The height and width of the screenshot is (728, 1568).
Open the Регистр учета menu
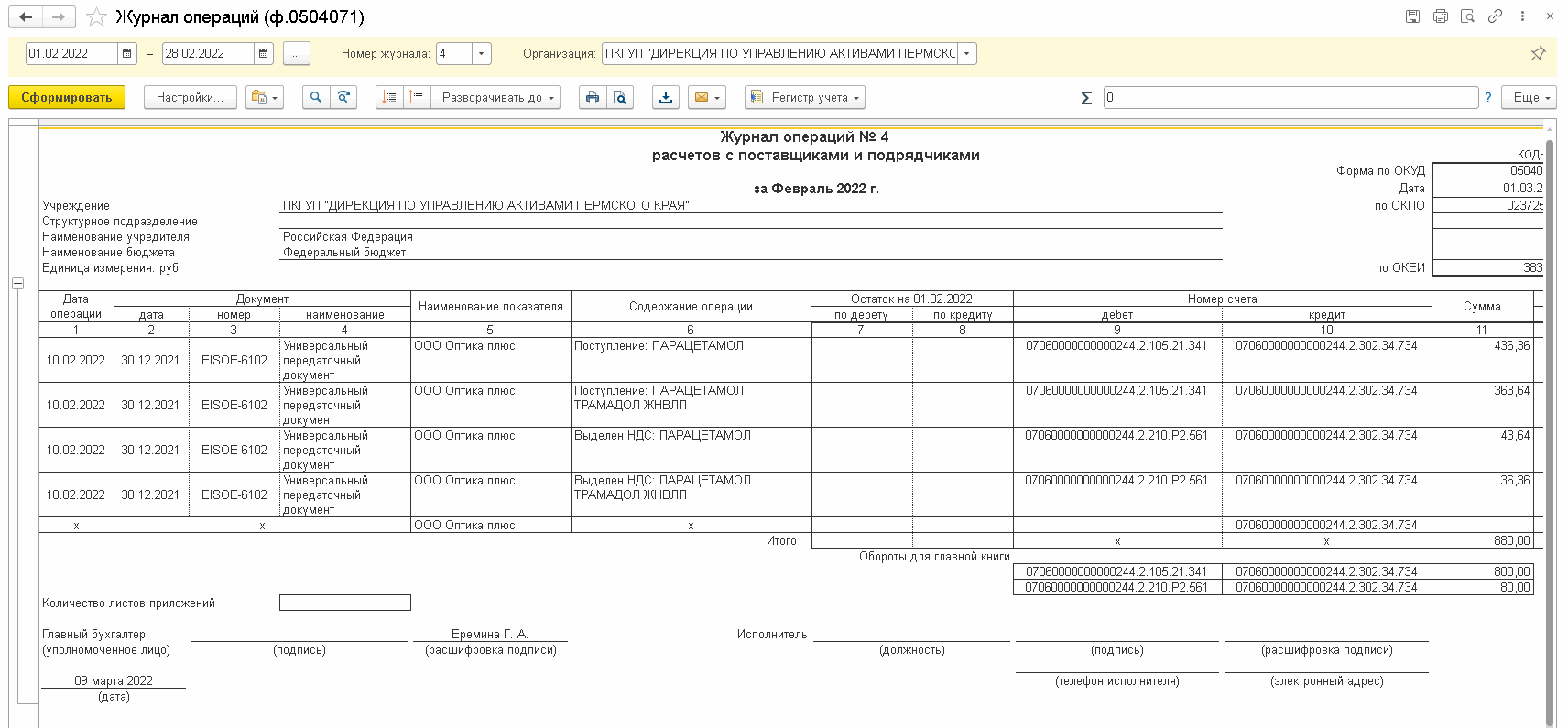(x=805, y=97)
